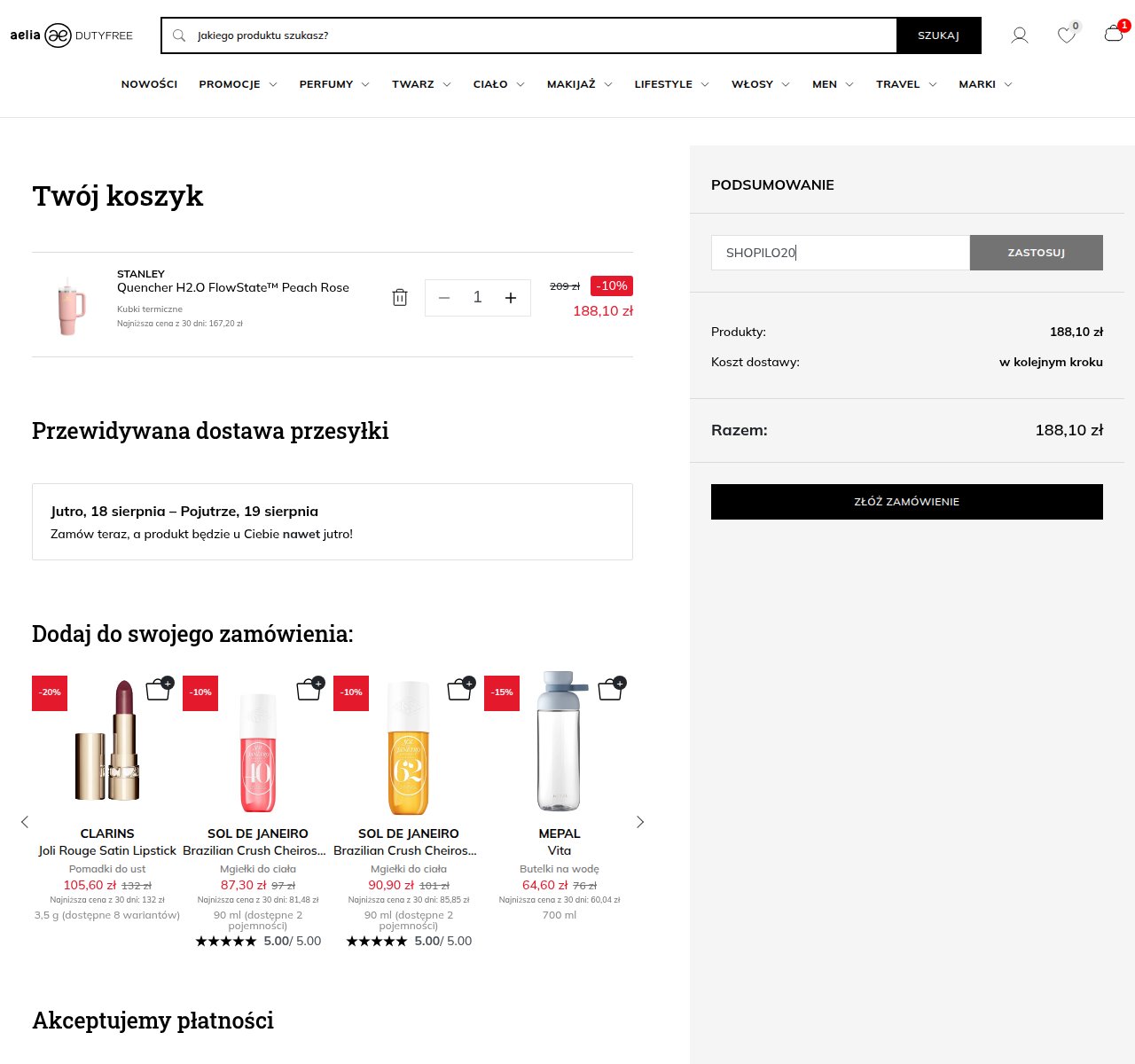Expand the Travel menu
1135x1064 pixels.
[x=906, y=84]
